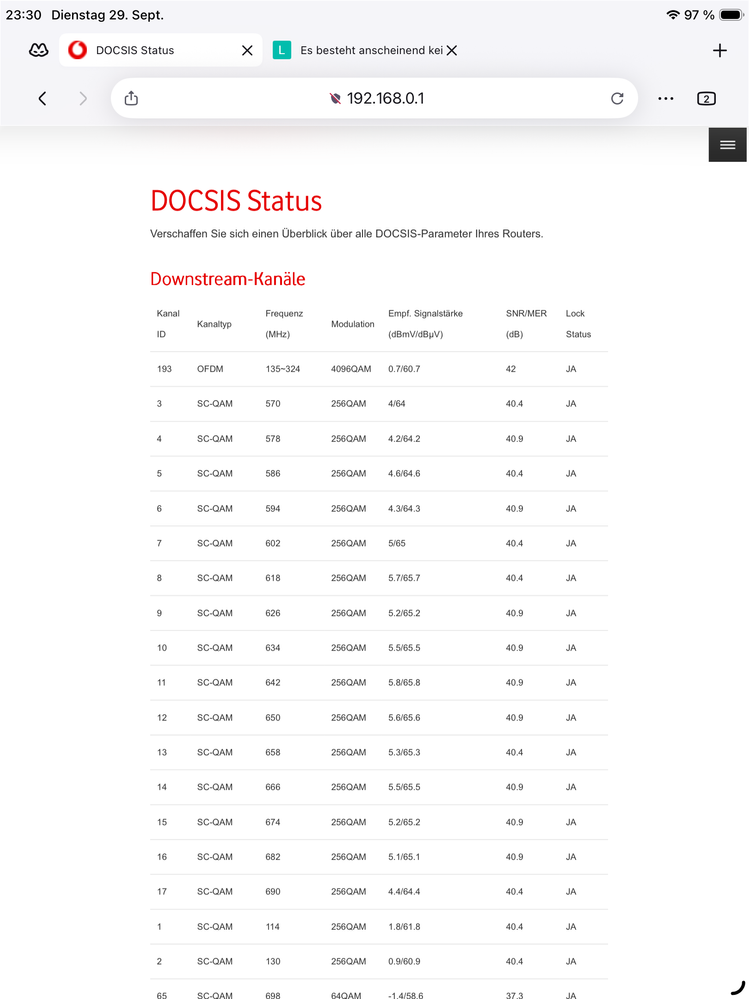Check the Wi-Fi status icon
The width and height of the screenshot is (749, 999).
(673, 15)
